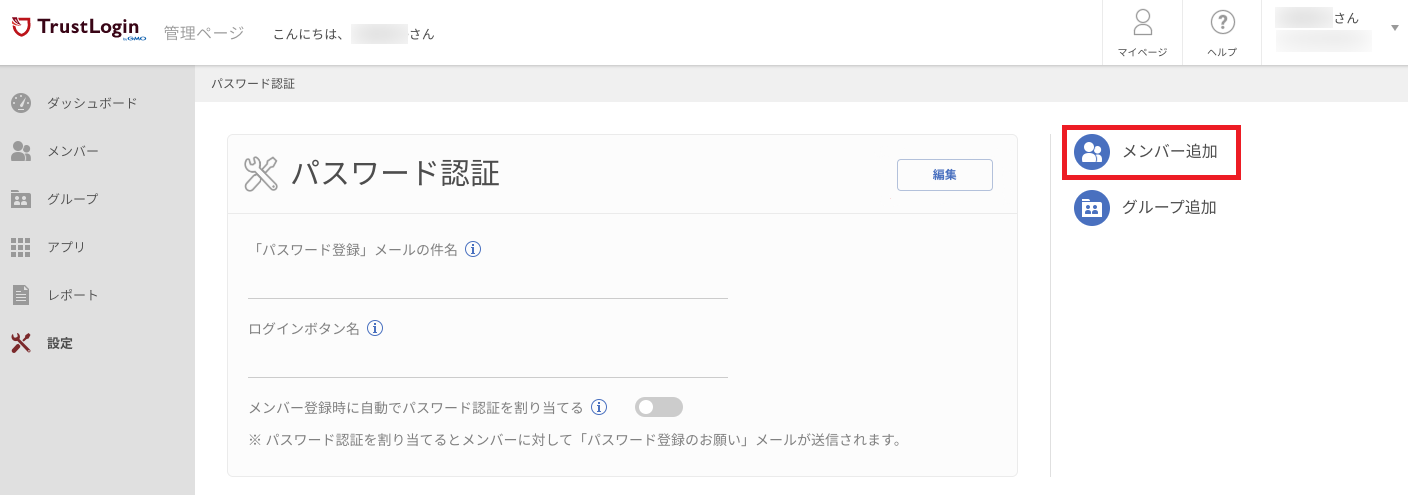Click info icon beside メールの件名 label

click(474, 250)
